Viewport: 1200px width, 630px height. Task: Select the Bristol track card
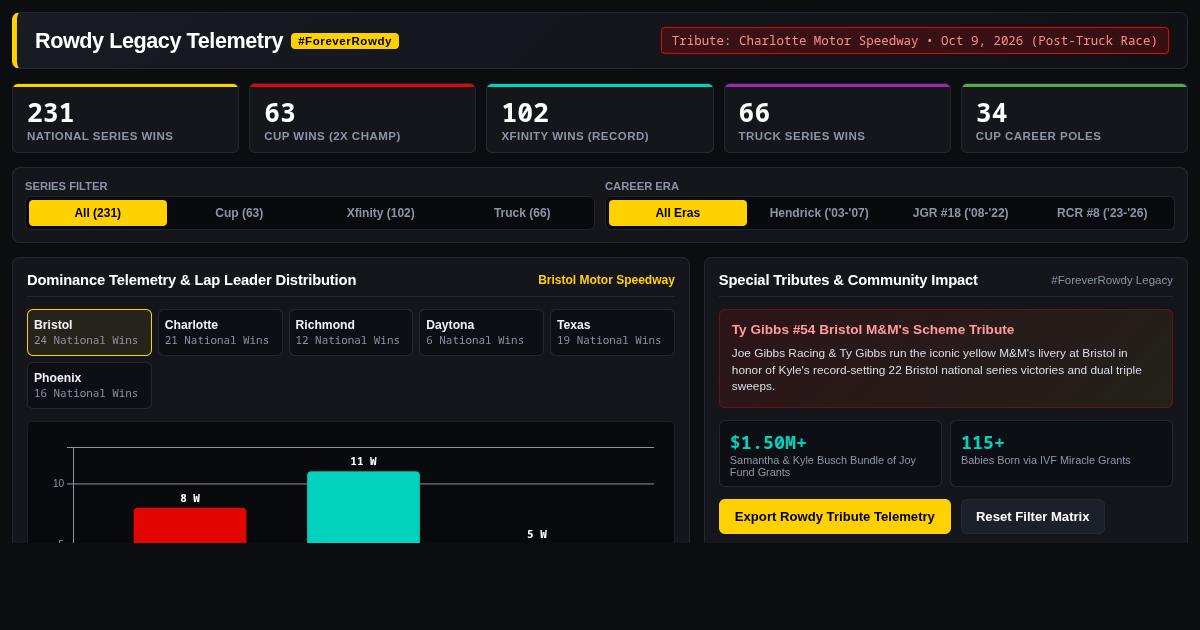[x=89, y=332]
